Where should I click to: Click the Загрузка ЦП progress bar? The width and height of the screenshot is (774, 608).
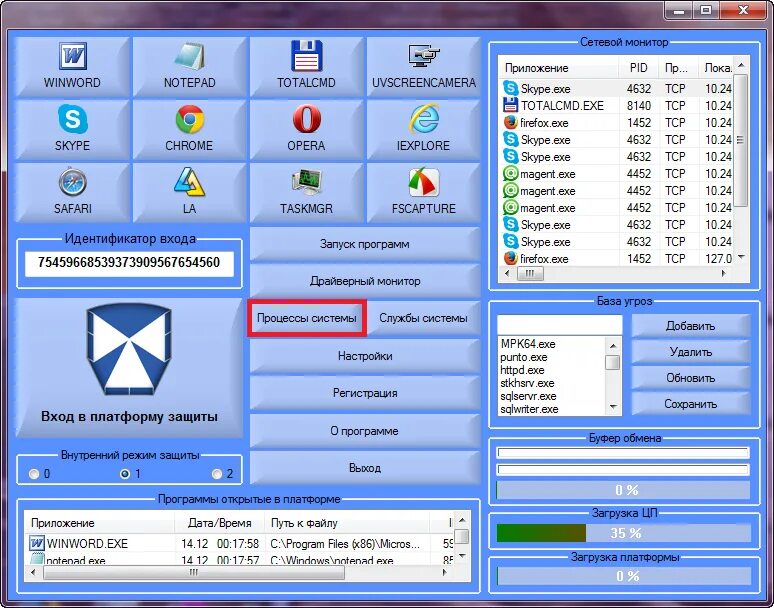(x=623, y=533)
